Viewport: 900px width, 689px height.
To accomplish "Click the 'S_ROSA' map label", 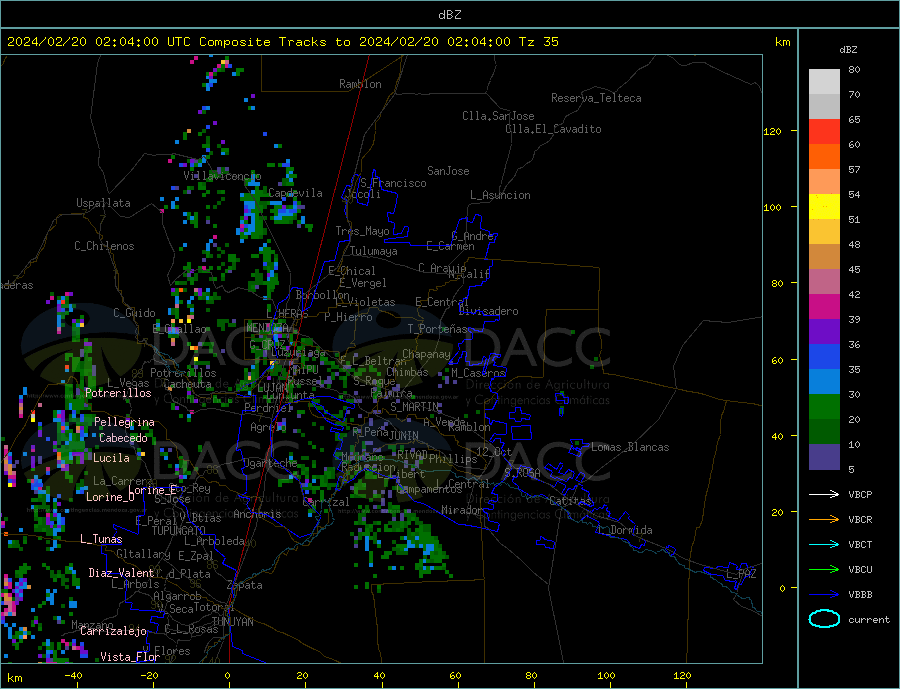I will pyautogui.click(x=522, y=473).
